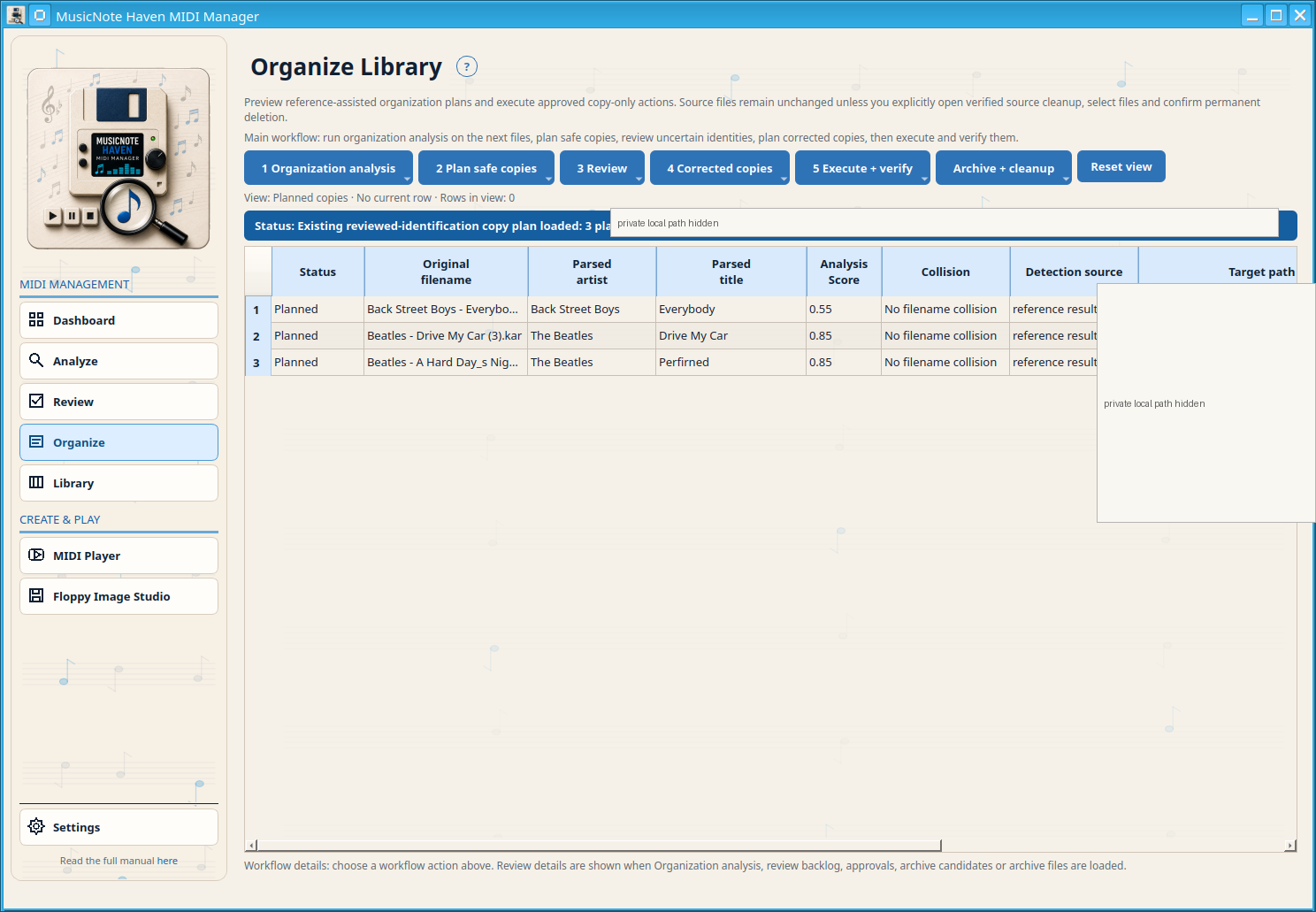Click the horizontal scrollbar right arrow
1316x912 pixels.
(1290, 846)
